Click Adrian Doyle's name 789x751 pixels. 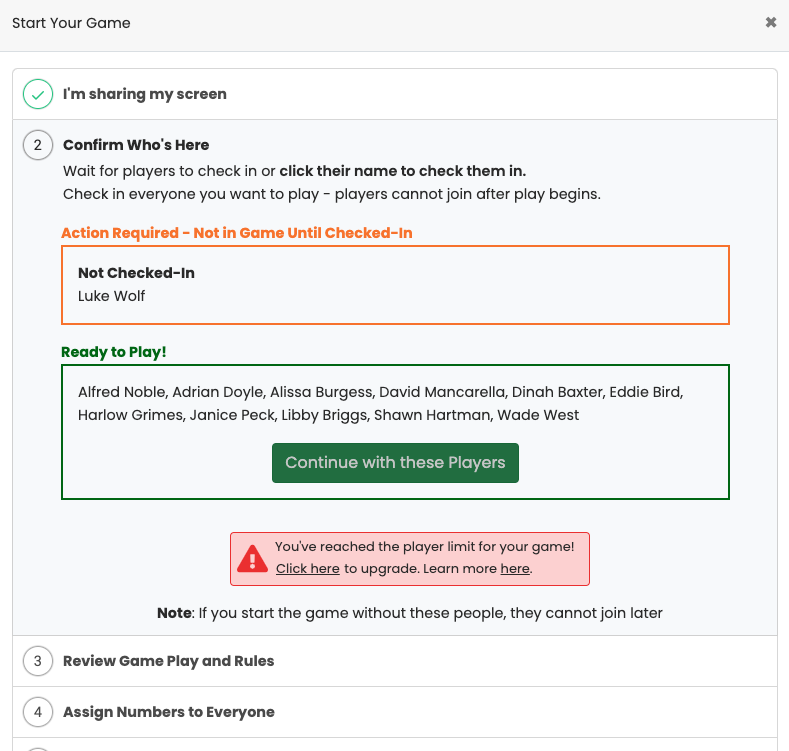coord(218,392)
